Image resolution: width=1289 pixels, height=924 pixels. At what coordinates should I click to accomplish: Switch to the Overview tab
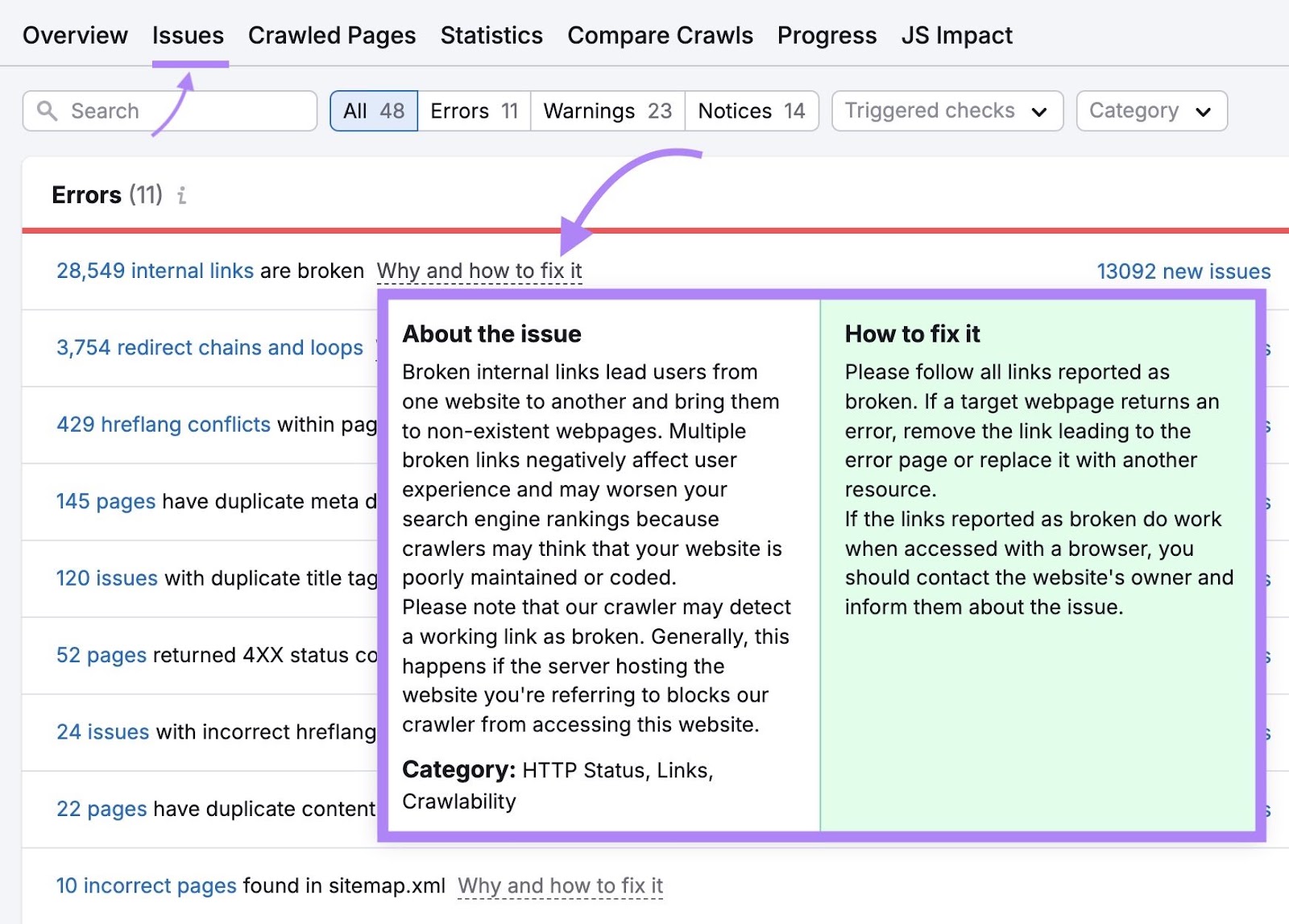(75, 35)
